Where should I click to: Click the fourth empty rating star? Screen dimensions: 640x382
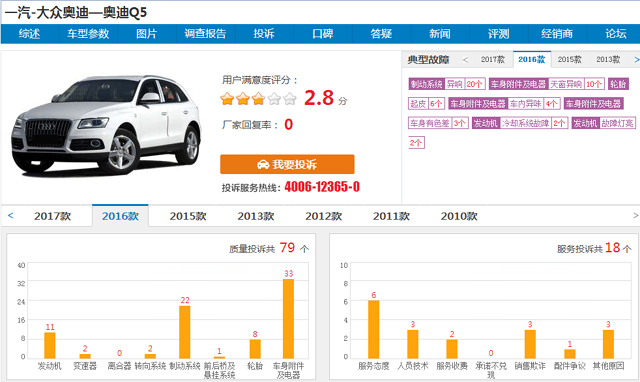274,99
